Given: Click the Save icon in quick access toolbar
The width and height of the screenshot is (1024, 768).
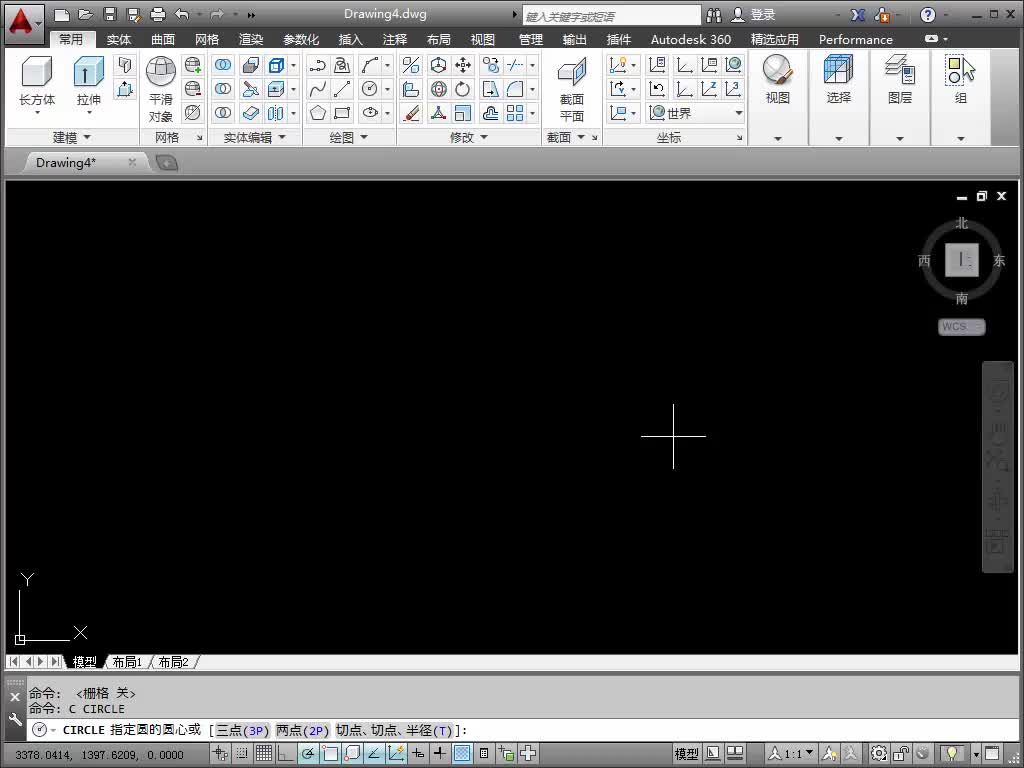Looking at the screenshot, I should [x=110, y=14].
